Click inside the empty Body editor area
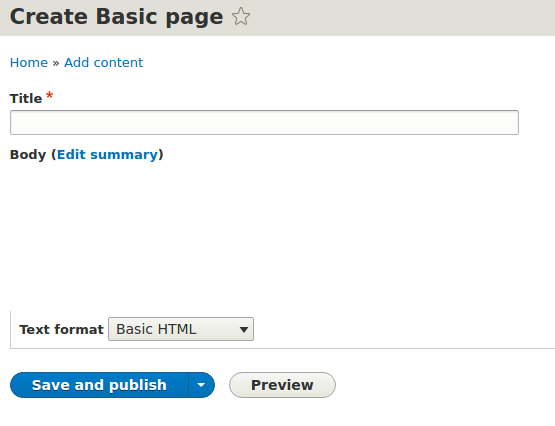This screenshot has width=555, height=426. click(282, 237)
